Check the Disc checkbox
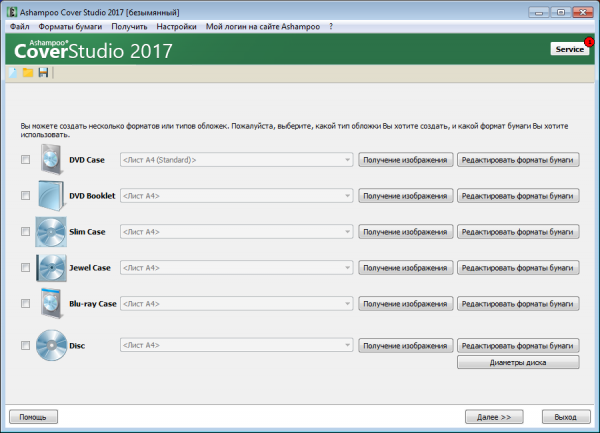Viewport: 600px width, 433px height. [25, 345]
